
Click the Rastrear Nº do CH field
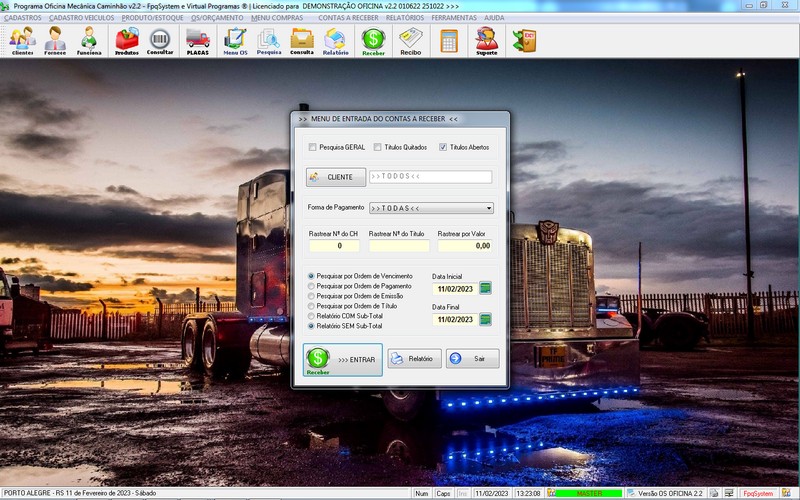pos(334,246)
